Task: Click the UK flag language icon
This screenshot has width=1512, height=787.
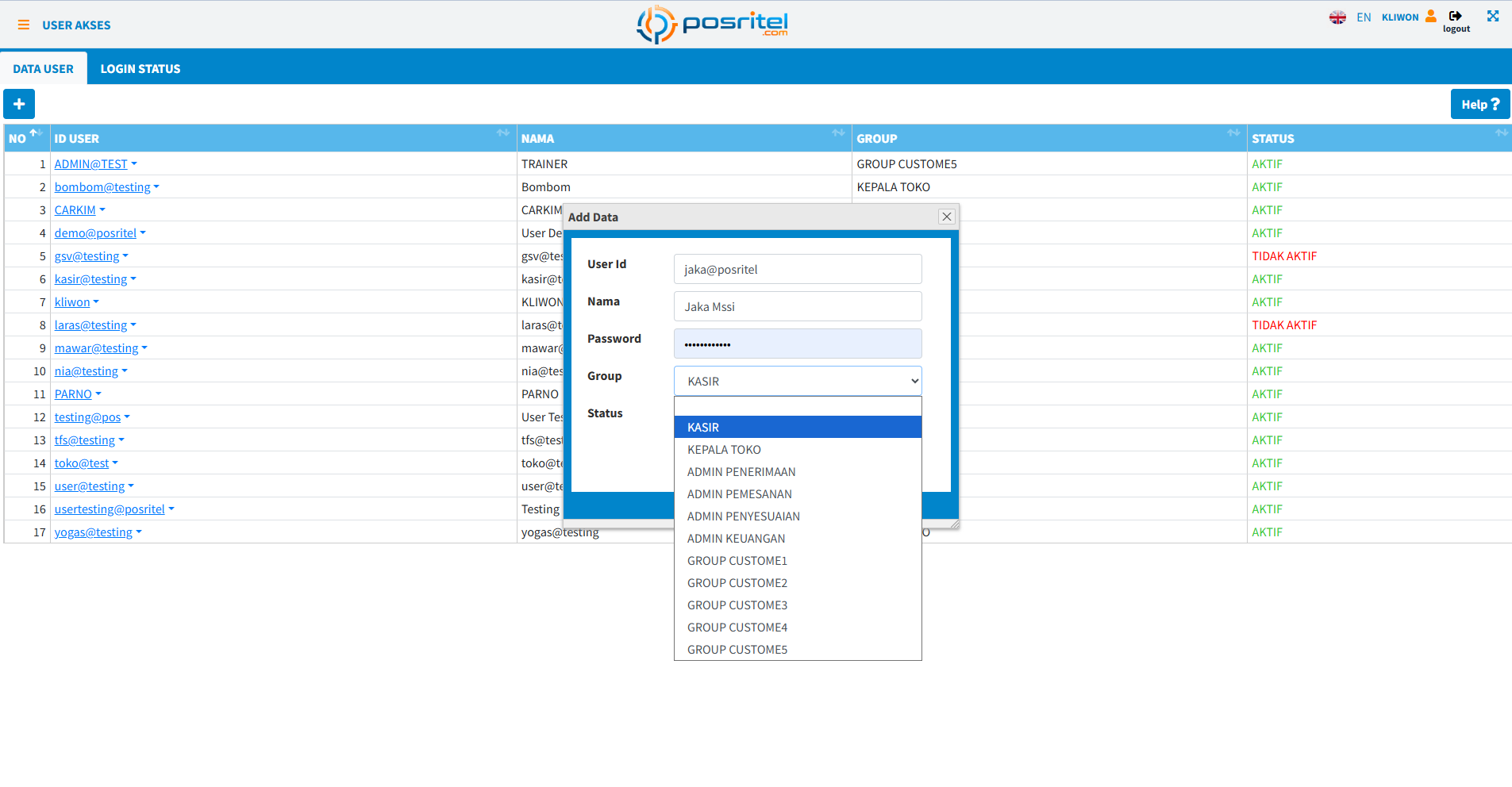Action: tap(1337, 17)
